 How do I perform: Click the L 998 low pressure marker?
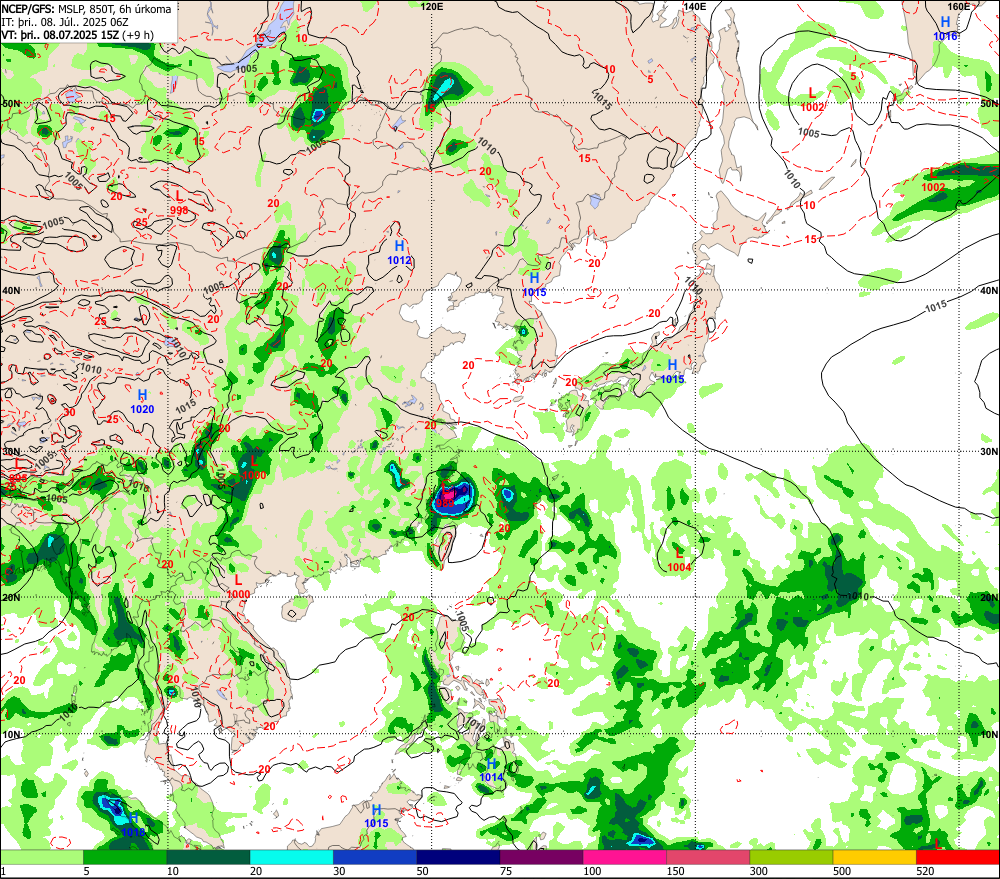point(179,202)
